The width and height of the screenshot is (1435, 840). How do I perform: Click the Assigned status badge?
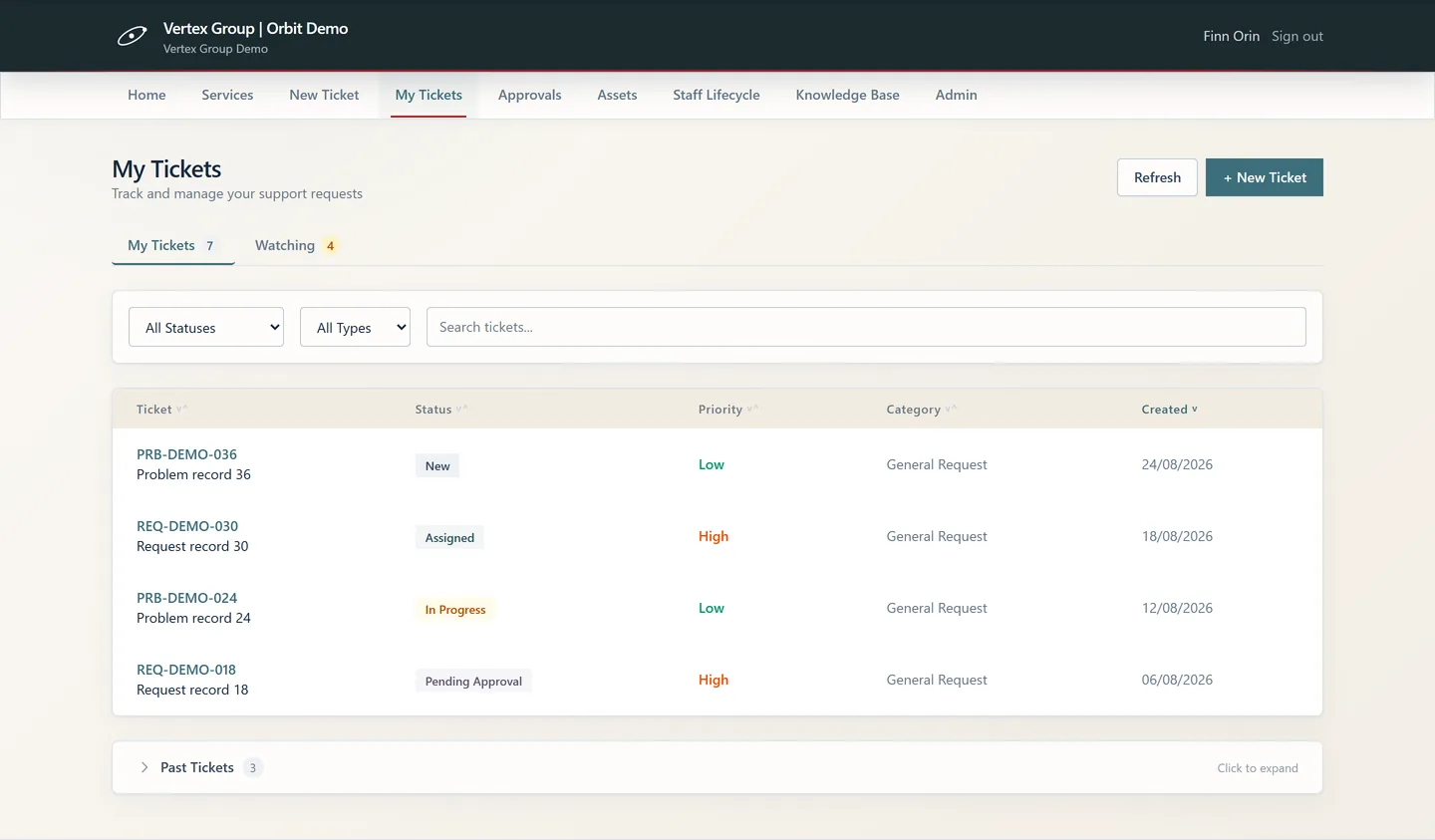pyautogui.click(x=449, y=537)
